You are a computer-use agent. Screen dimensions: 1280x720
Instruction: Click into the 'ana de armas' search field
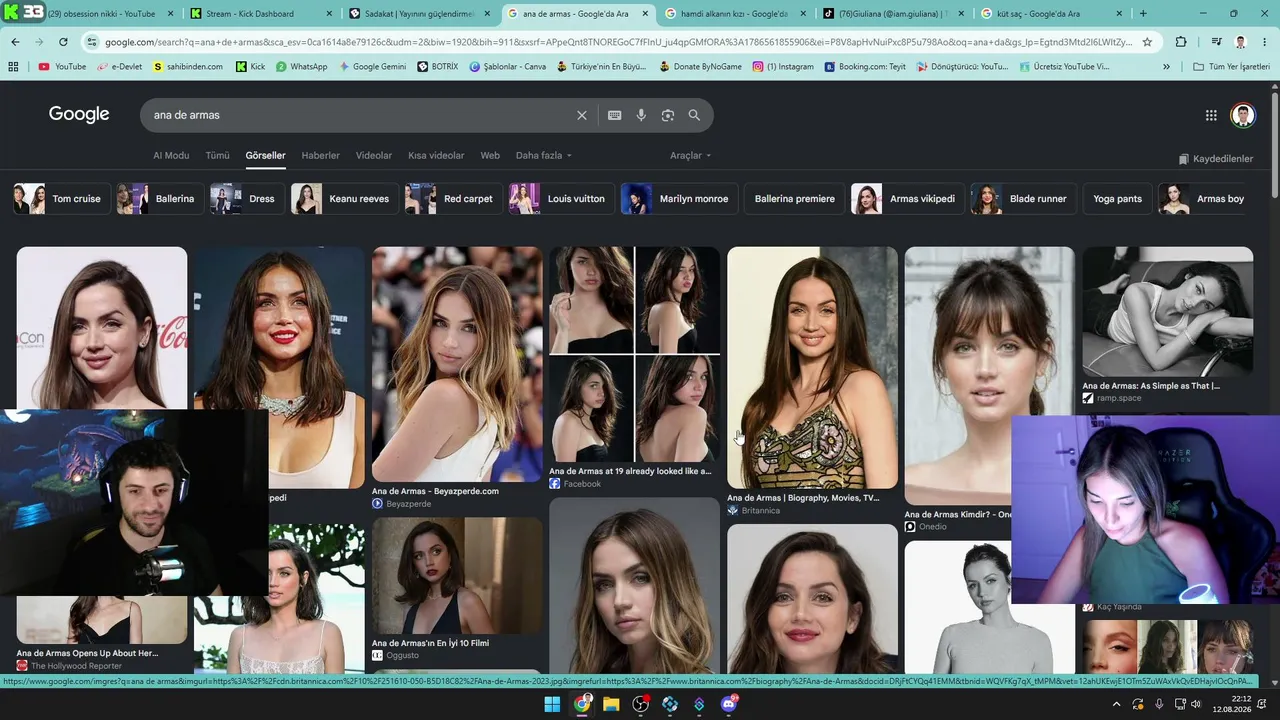tap(360, 115)
